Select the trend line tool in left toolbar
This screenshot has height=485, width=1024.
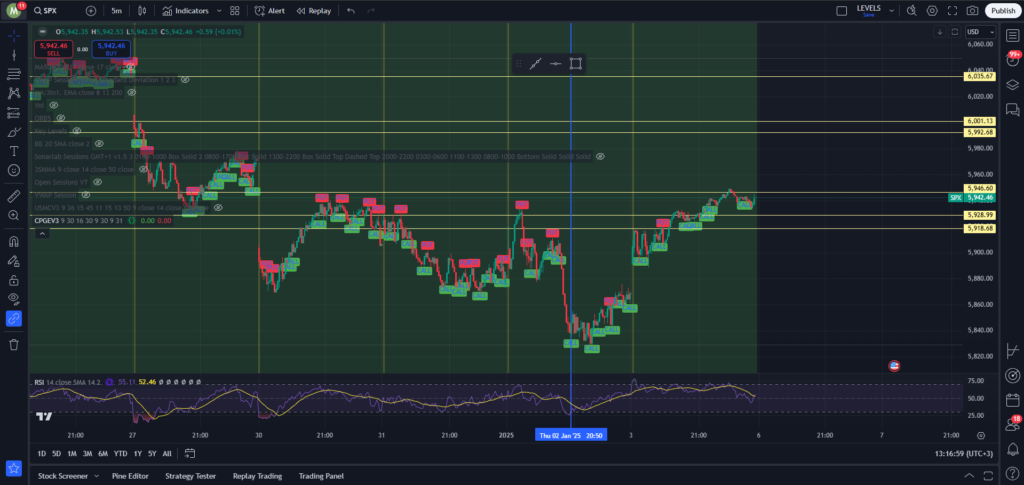coord(14,55)
